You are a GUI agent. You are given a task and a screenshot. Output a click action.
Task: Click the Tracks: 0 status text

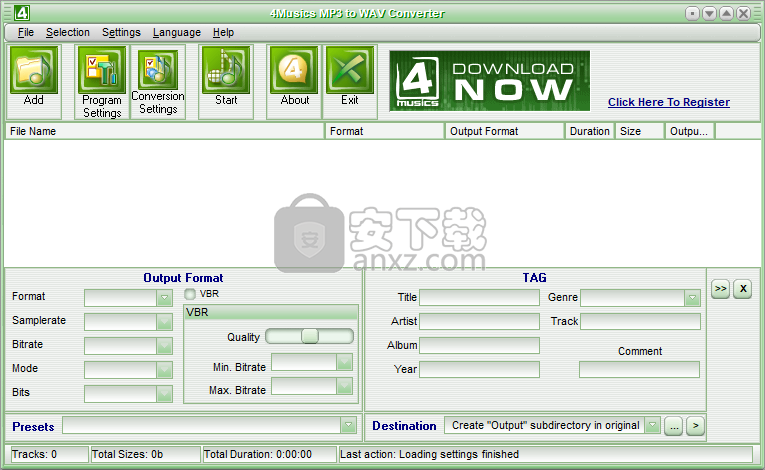click(x=34, y=454)
